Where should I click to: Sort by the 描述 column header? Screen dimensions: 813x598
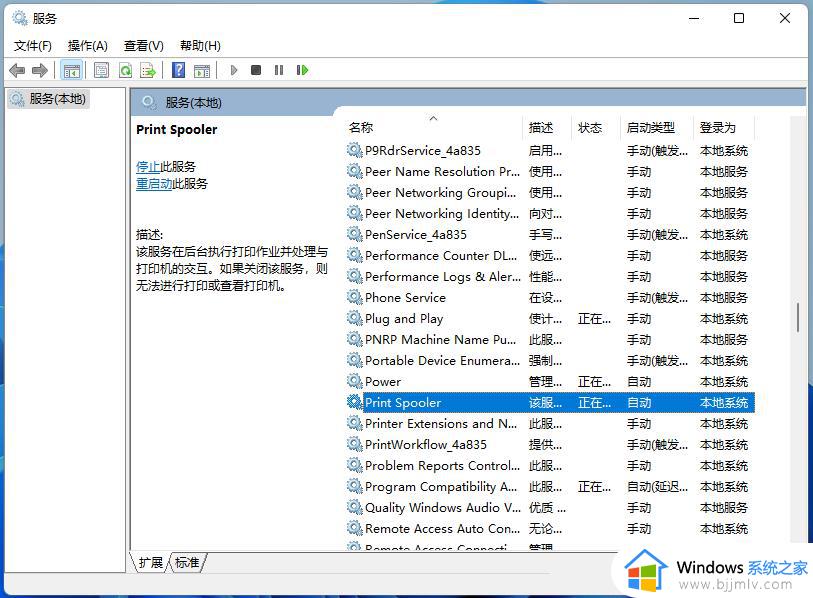click(x=546, y=128)
